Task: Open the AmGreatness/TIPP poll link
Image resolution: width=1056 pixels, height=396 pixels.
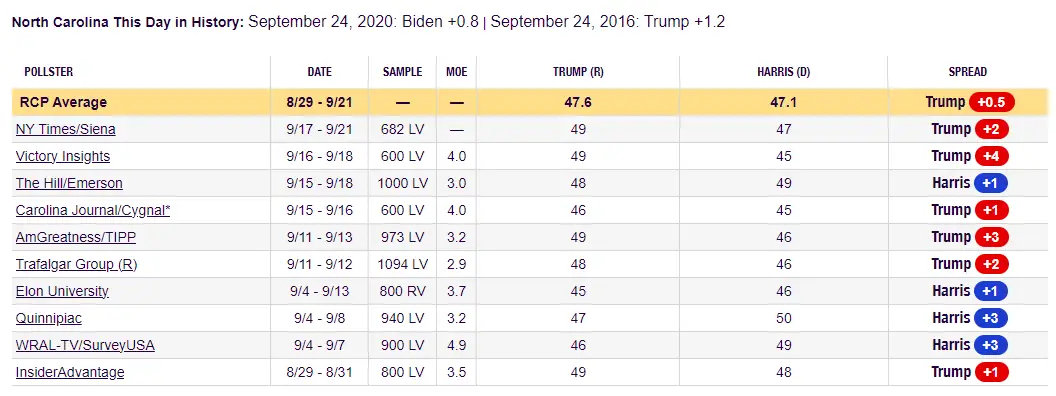Action: click(x=76, y=237)
